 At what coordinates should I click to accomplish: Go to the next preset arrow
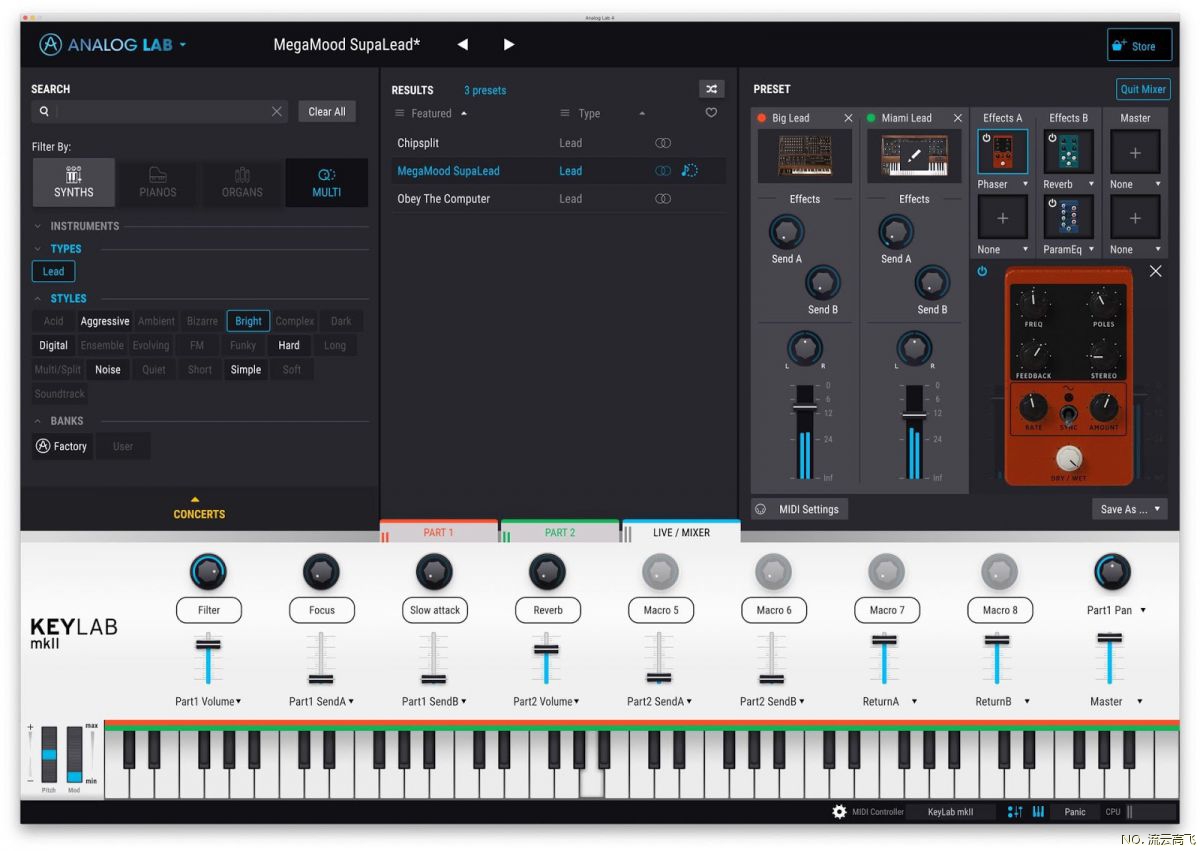coord(509,45)
